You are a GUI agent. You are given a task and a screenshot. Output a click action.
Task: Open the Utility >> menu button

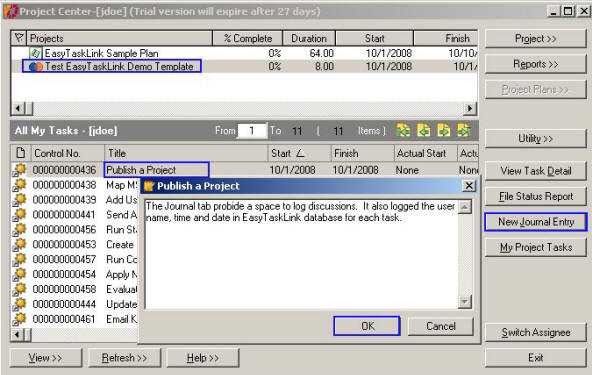coord(535,139)
